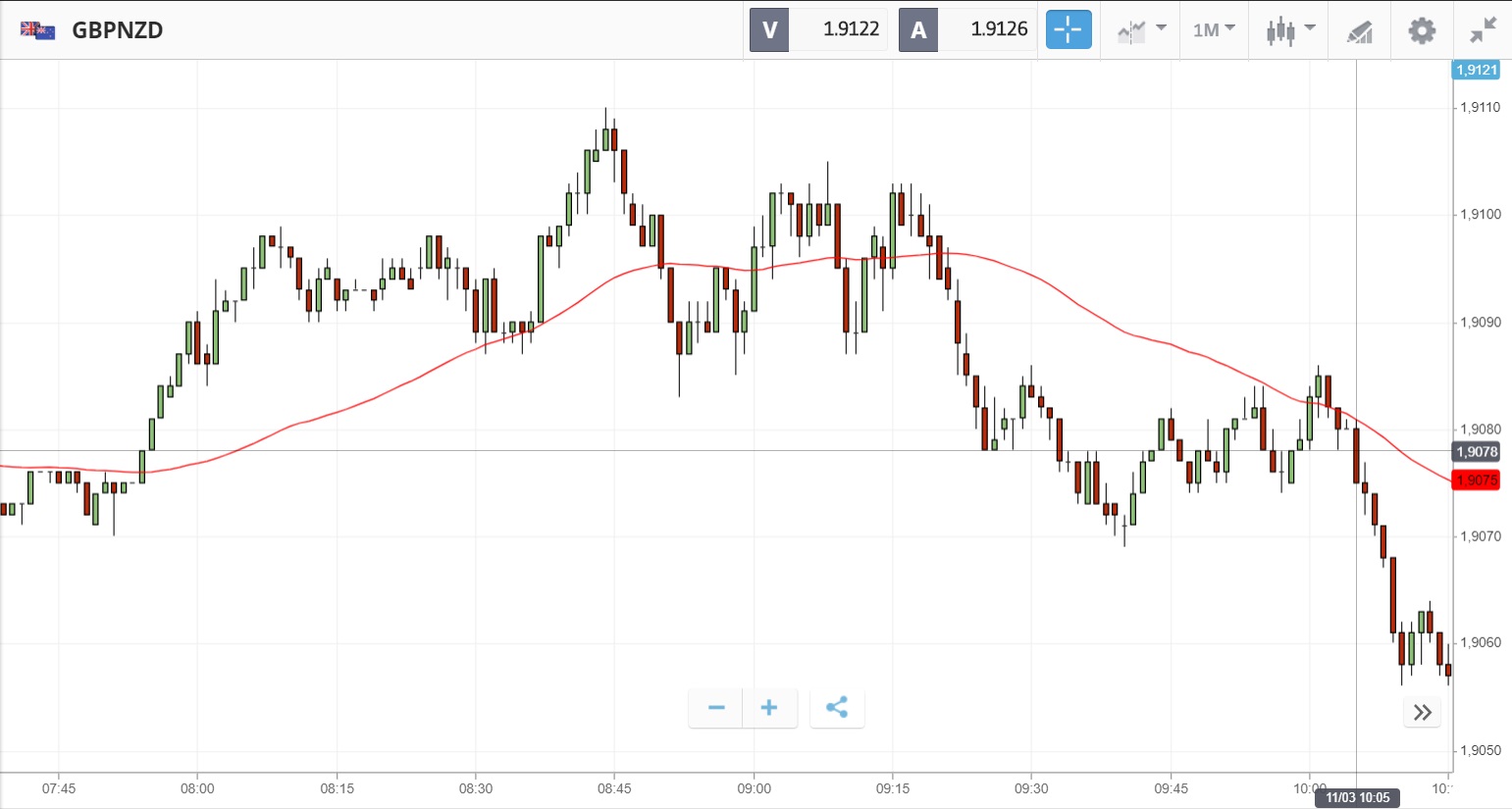Open the 1M timeframe dropdown
Screen dimensions: 1512x809
point(1214,30)
